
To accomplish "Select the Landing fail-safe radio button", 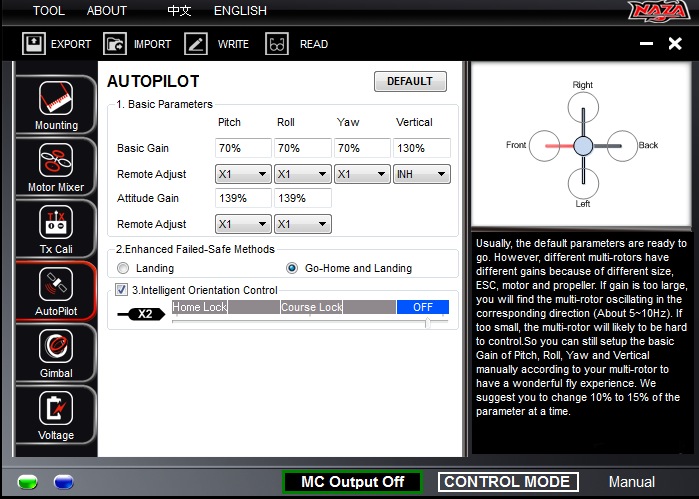I will tap(124, 268).
